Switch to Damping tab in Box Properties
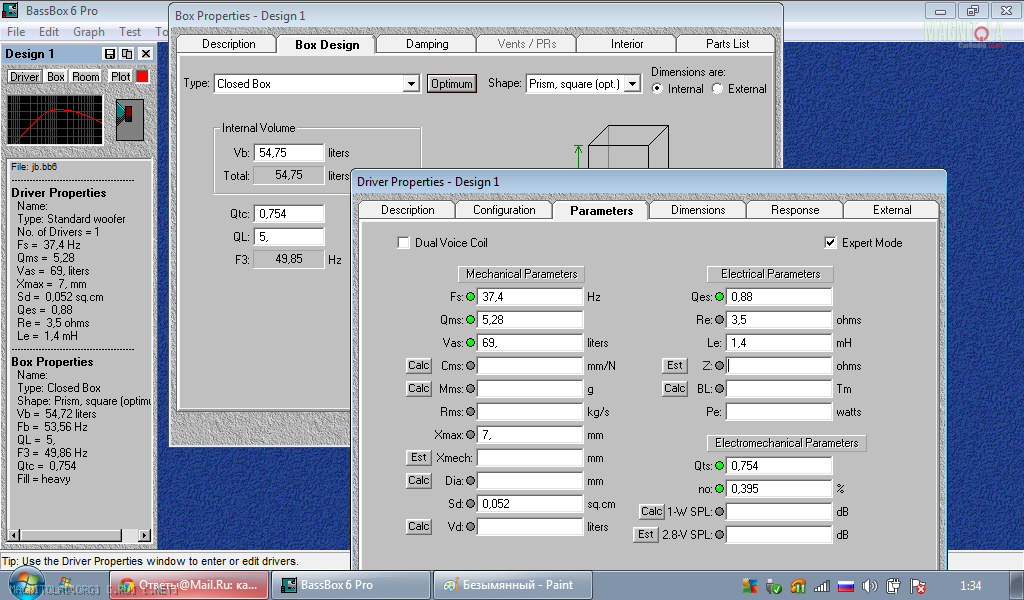 pyautogui.click(x=427, y=44)
